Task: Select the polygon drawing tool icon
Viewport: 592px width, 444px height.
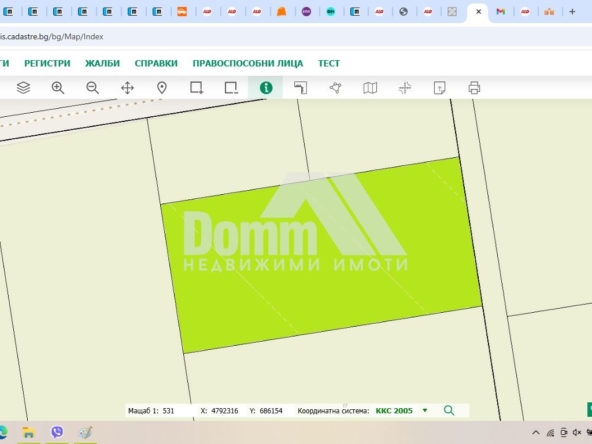Action: (335, 88)
